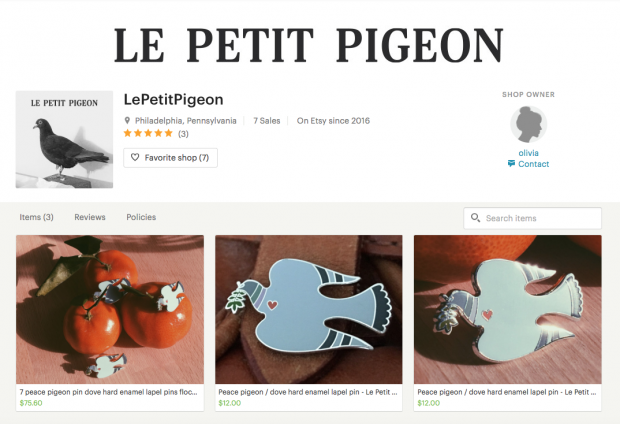Open the Policies tab
620x424 pixels.
[x=141, y=217]
